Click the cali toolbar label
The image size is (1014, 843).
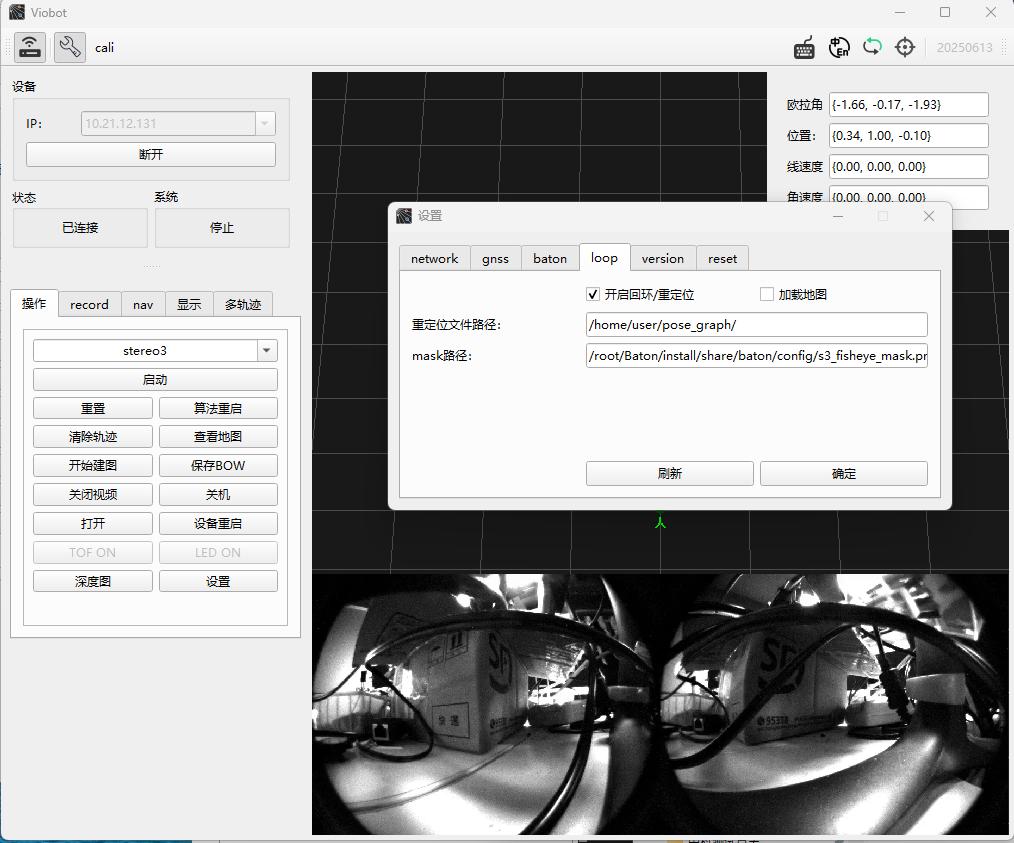tap(104, 48)
